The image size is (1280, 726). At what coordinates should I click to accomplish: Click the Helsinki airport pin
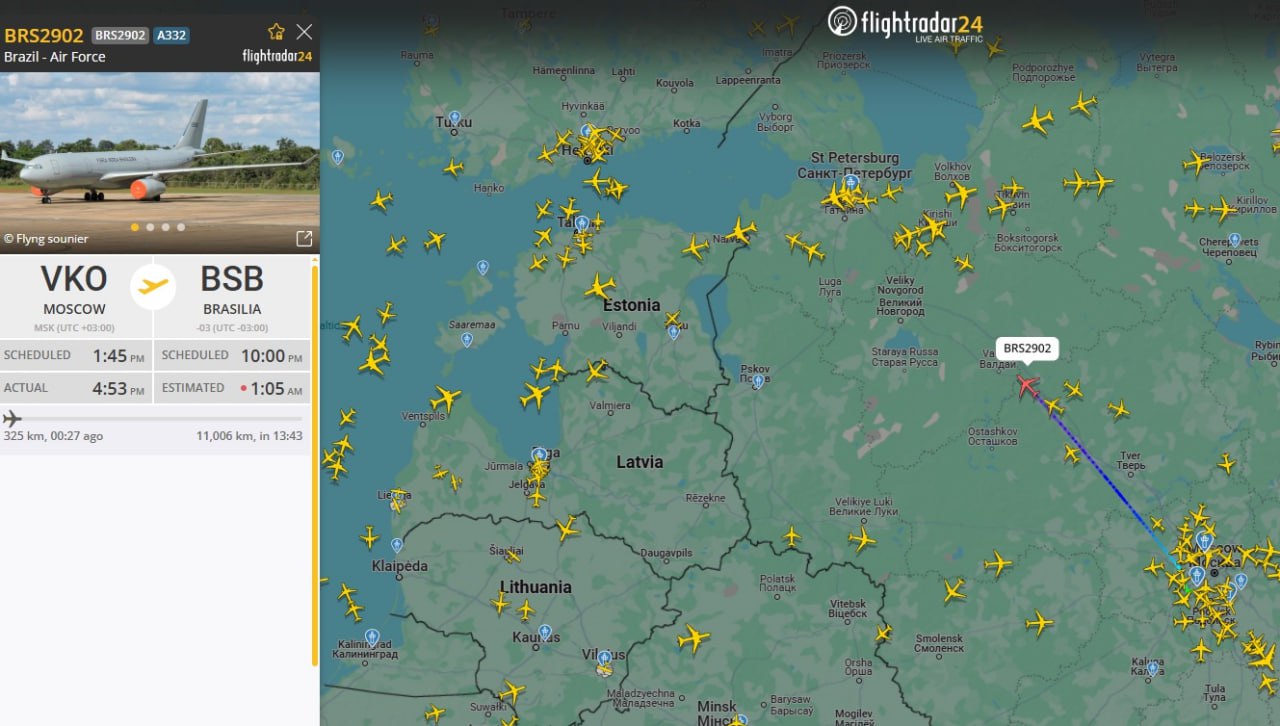[587, 130]
